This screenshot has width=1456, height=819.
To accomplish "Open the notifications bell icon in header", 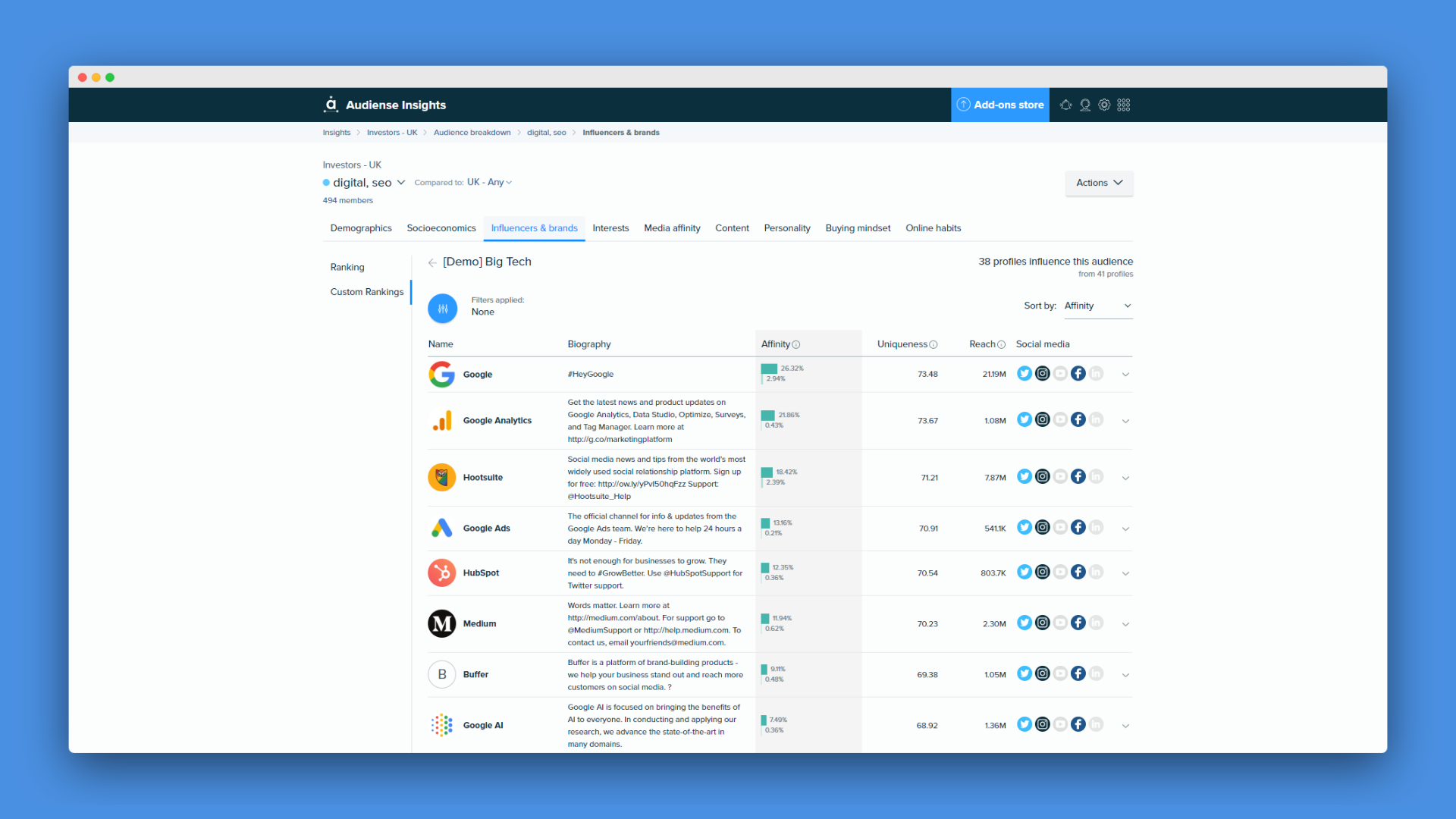I will click(1065, 105).
